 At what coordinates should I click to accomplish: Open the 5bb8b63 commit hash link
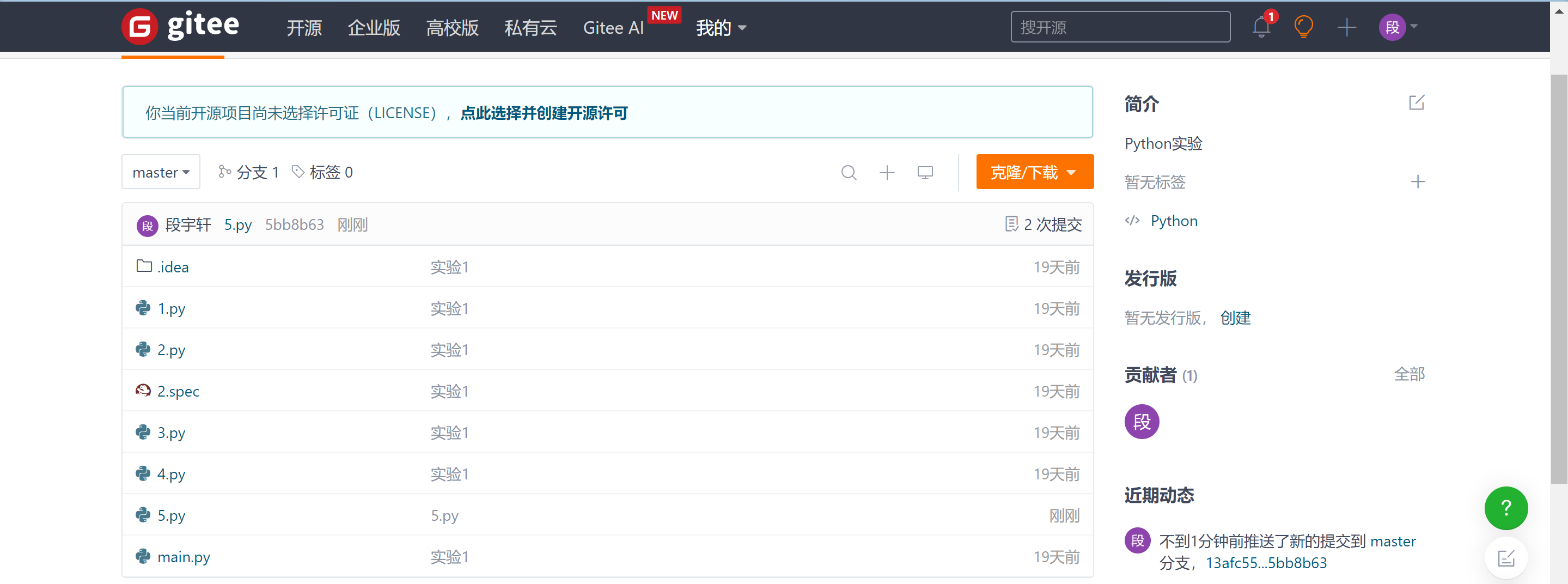[294, 224]
